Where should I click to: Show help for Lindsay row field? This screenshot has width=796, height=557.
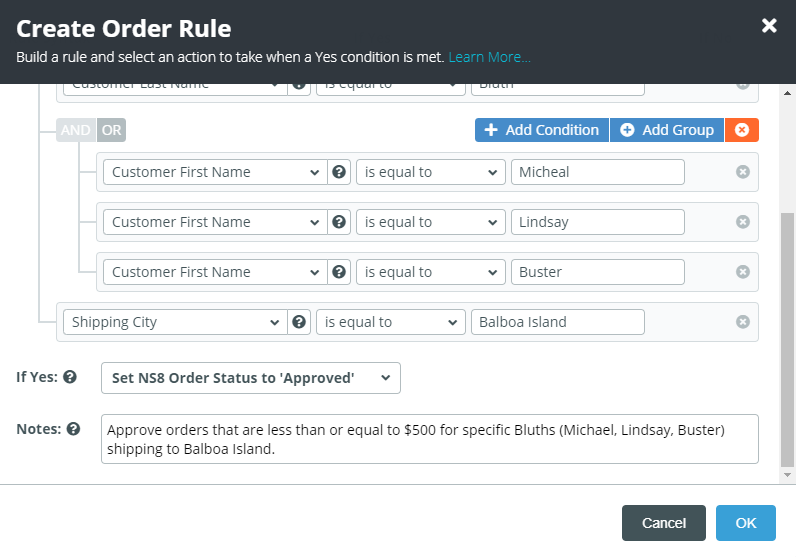point(339,222)
